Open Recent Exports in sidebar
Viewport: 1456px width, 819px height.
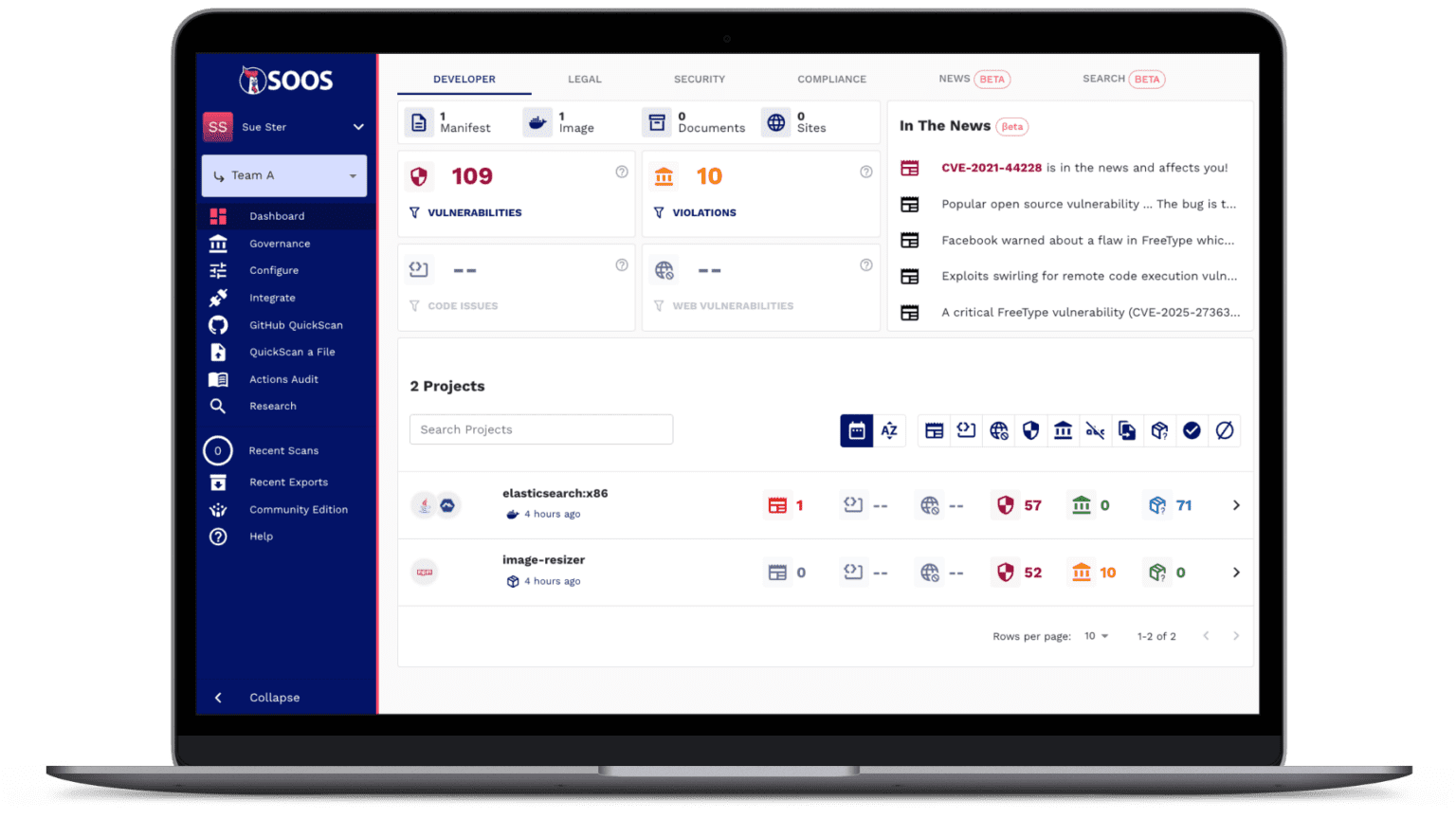[x=287, y=482]
